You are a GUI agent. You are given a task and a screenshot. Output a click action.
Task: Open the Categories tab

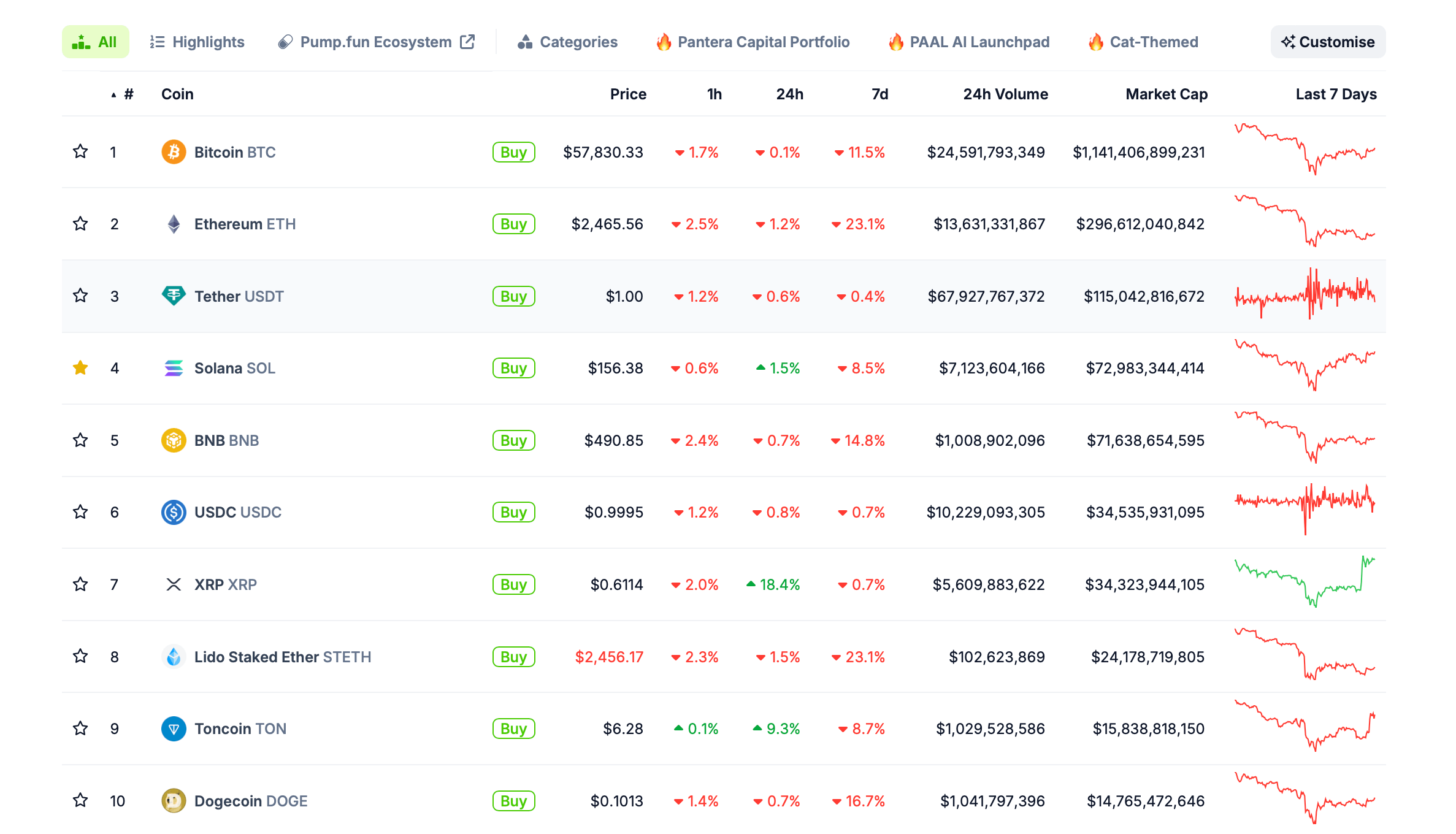pos(567,42)
